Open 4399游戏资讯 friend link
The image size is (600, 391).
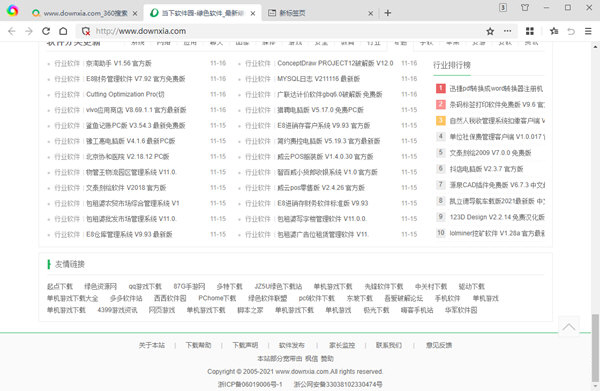[117, 310]
